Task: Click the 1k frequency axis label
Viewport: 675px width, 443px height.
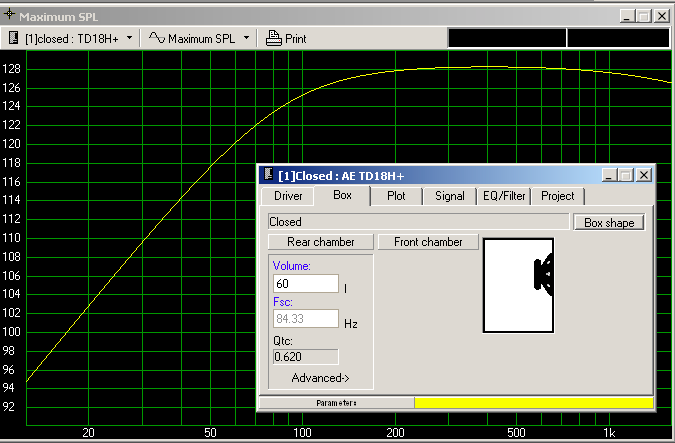Action: pyautogui.click(x=609, y=433)
